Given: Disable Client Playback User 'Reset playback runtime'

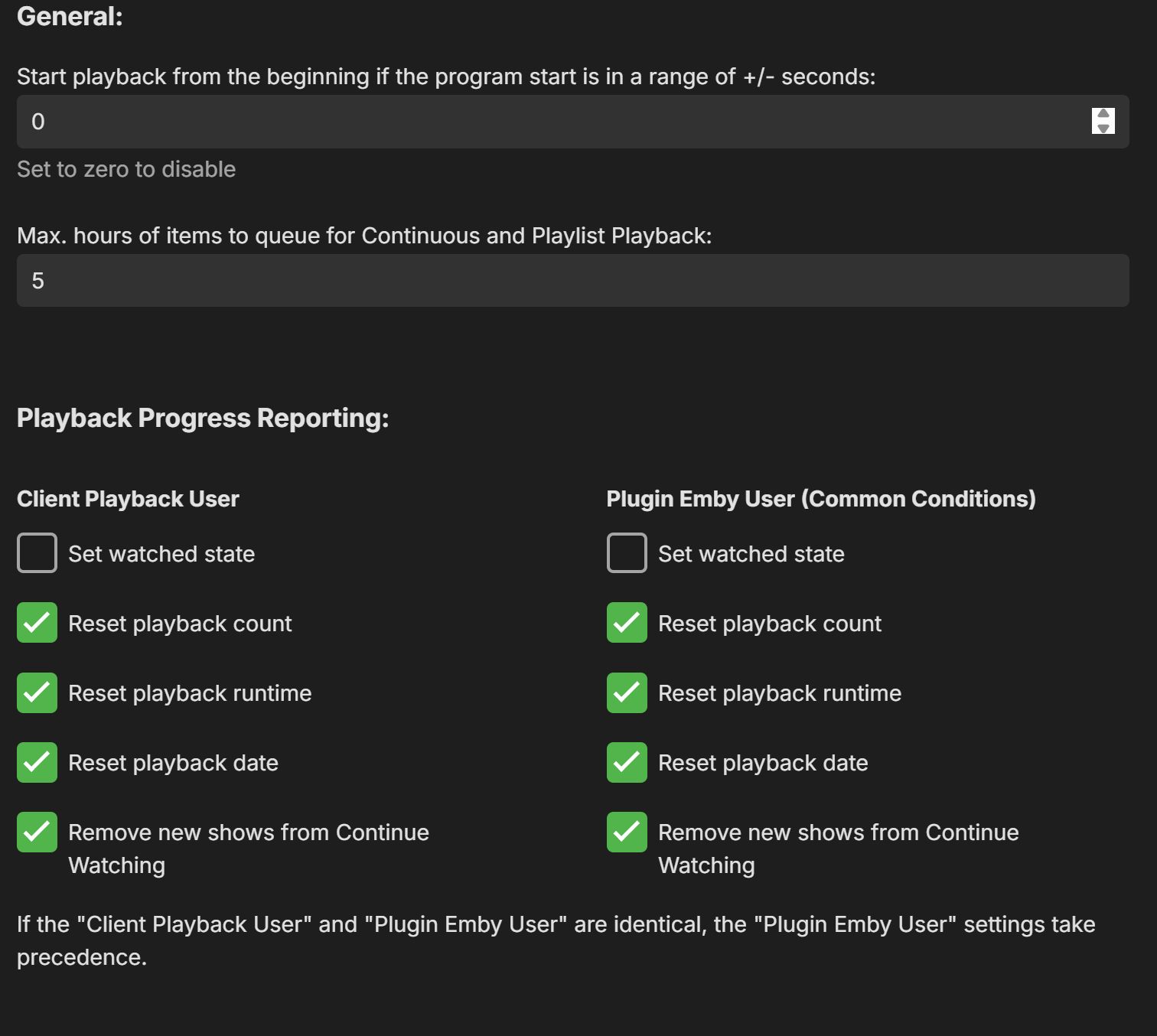Looking at the screenshot, I should (37, 692).
